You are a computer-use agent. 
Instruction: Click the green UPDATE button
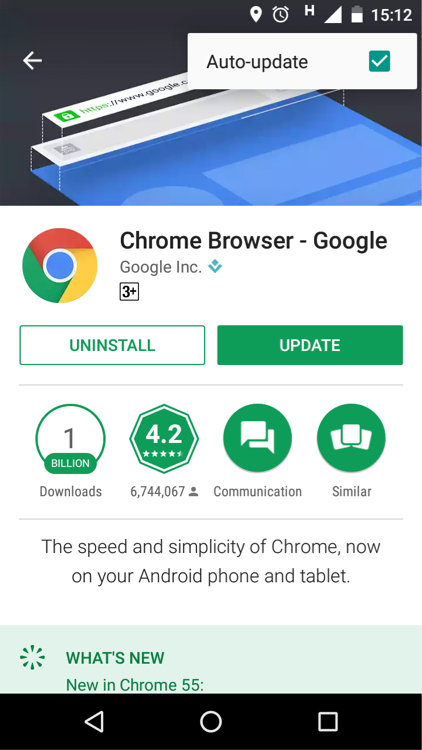310,345
